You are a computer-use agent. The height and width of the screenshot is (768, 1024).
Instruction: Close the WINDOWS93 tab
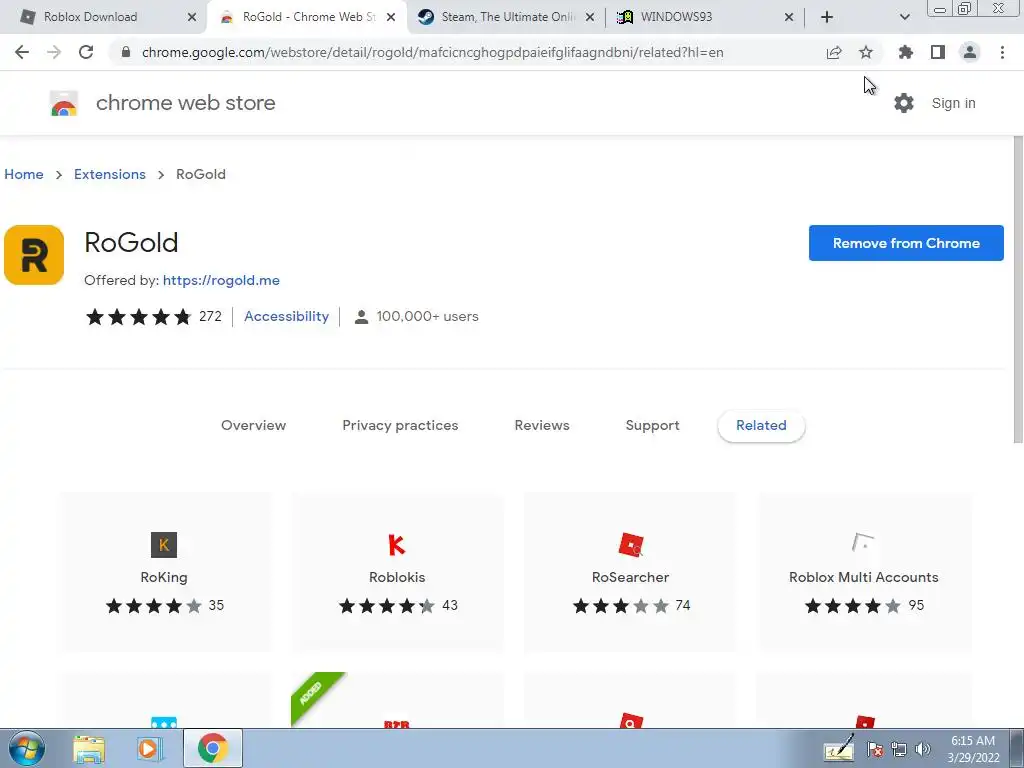point(789,17)
